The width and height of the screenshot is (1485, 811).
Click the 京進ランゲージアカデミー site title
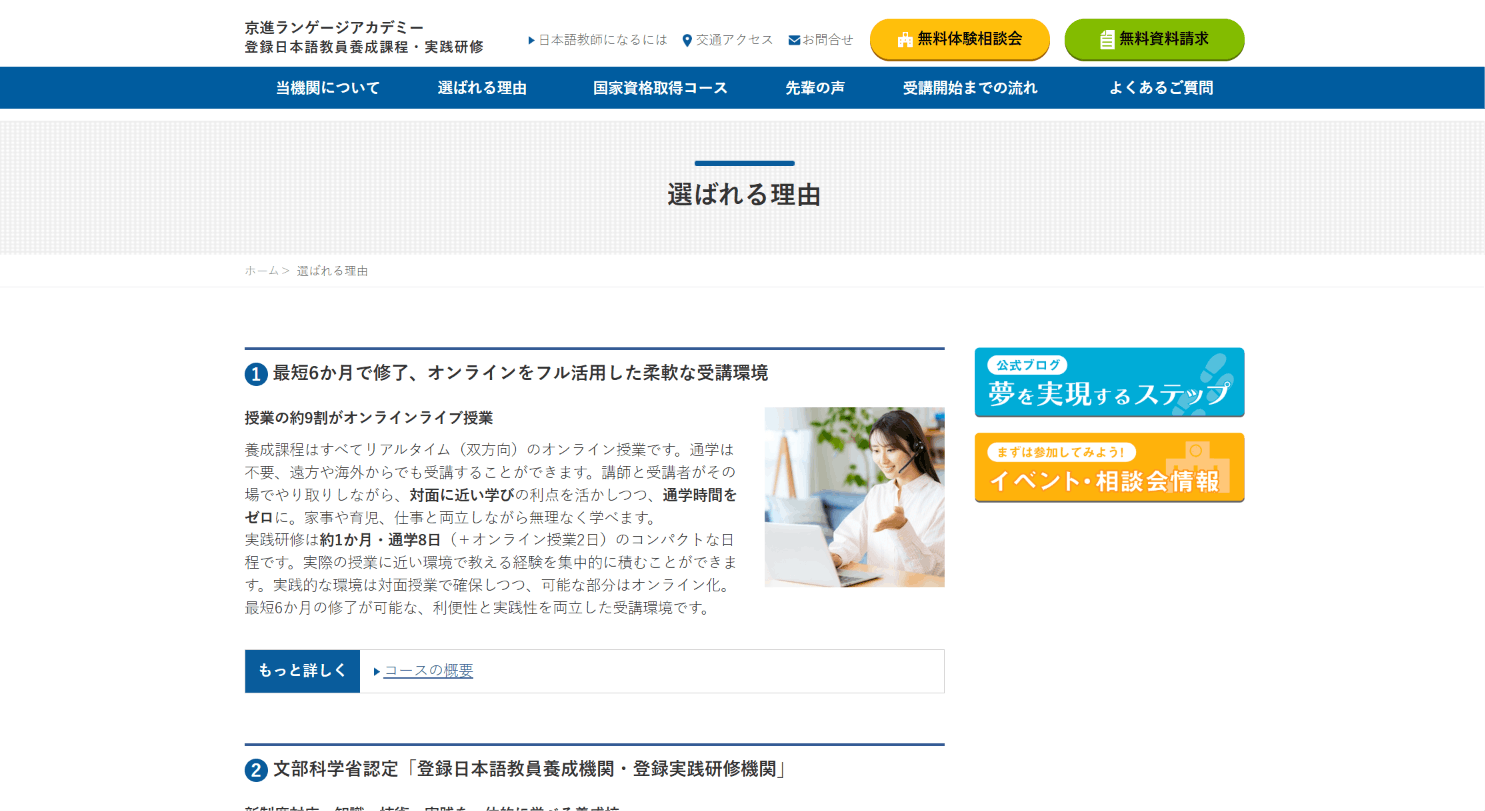(x=334, y=27)
